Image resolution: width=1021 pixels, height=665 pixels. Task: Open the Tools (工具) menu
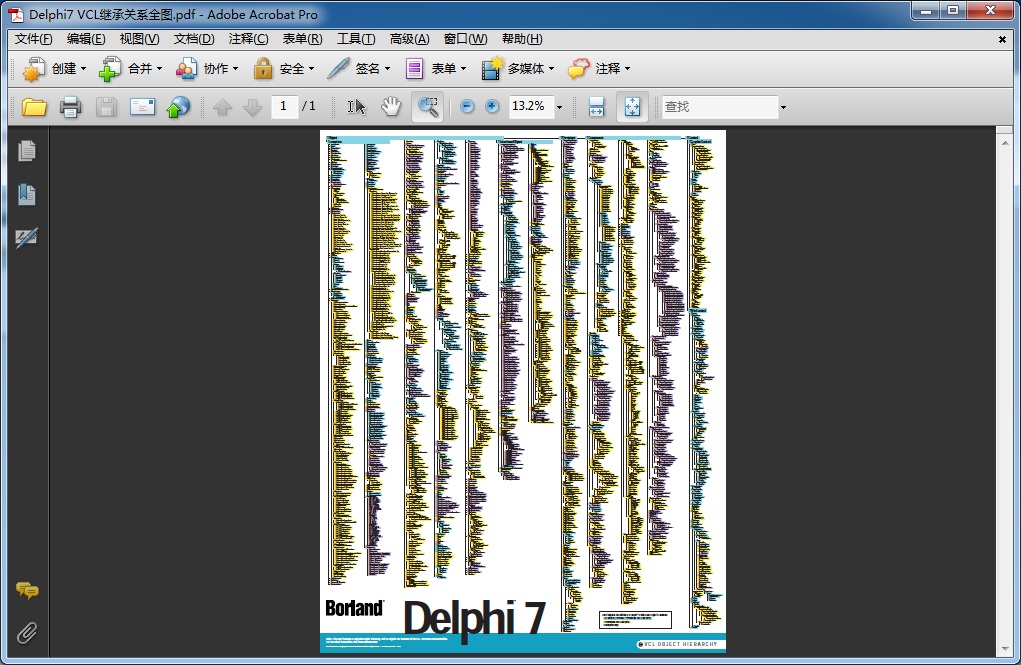pyautogui.click(x=356, y=39)
